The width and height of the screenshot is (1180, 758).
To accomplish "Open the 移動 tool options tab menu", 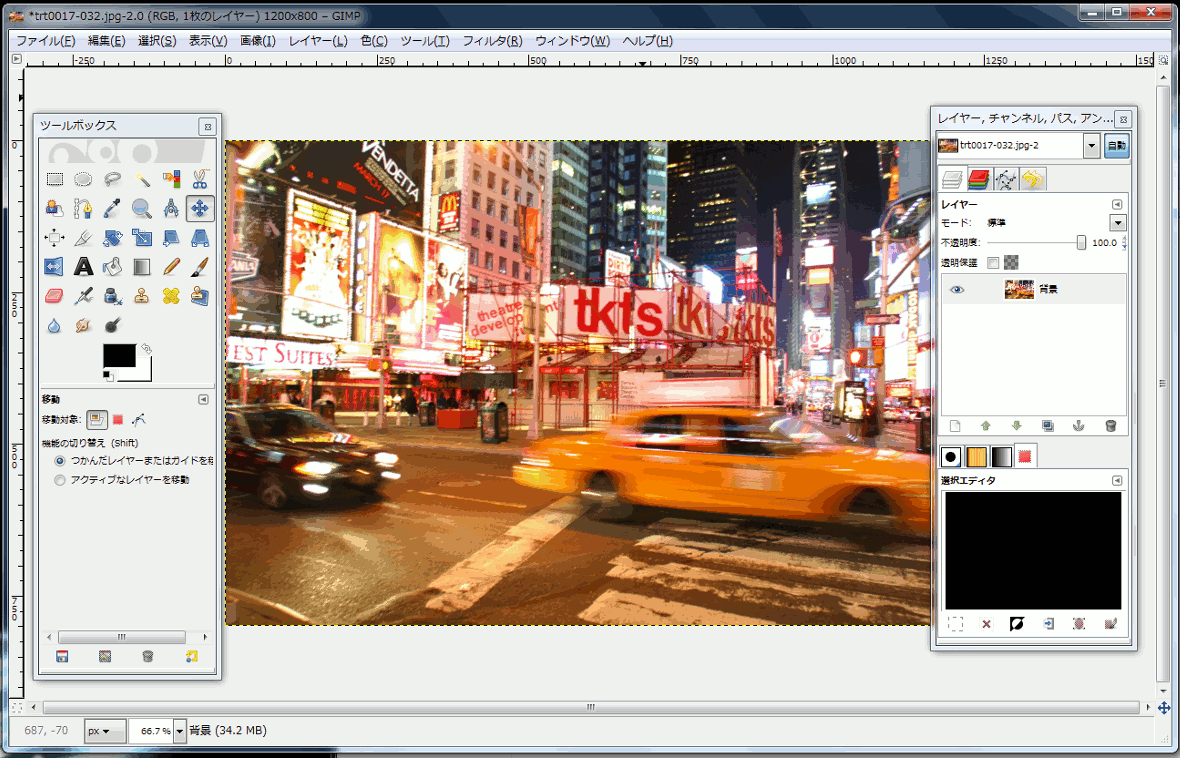I will tap(203, 400).
